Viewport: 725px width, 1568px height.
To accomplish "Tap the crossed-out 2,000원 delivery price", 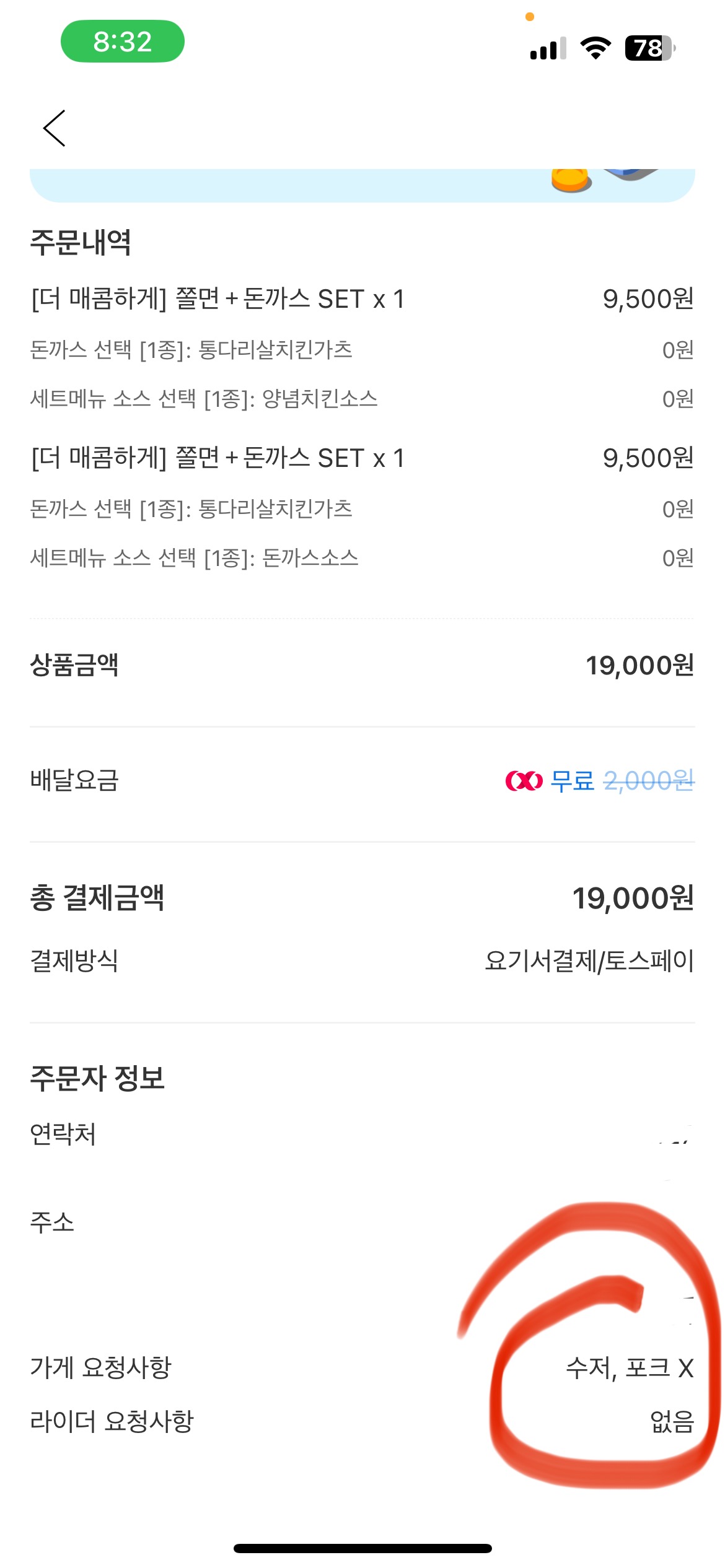I will pyautogui.click(x=649, y=781).
